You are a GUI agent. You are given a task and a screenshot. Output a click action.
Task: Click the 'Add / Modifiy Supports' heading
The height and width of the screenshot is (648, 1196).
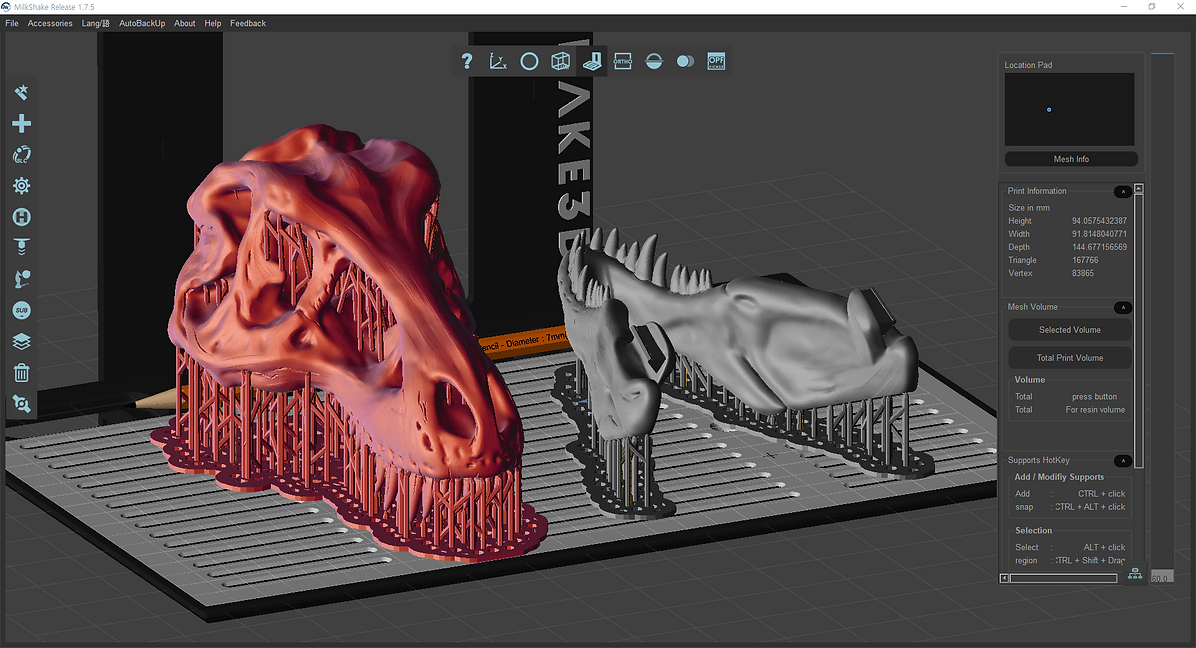1059,477
